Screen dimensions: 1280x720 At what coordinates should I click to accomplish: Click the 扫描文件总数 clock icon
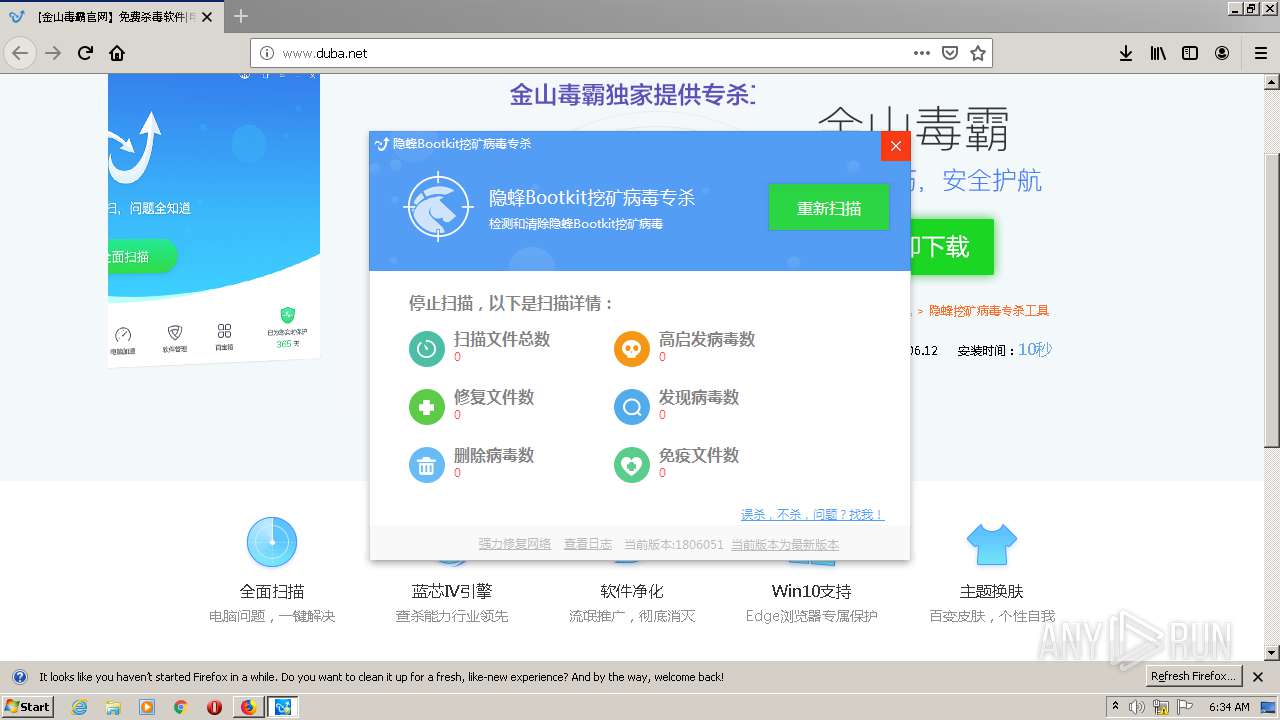(427, 348)
